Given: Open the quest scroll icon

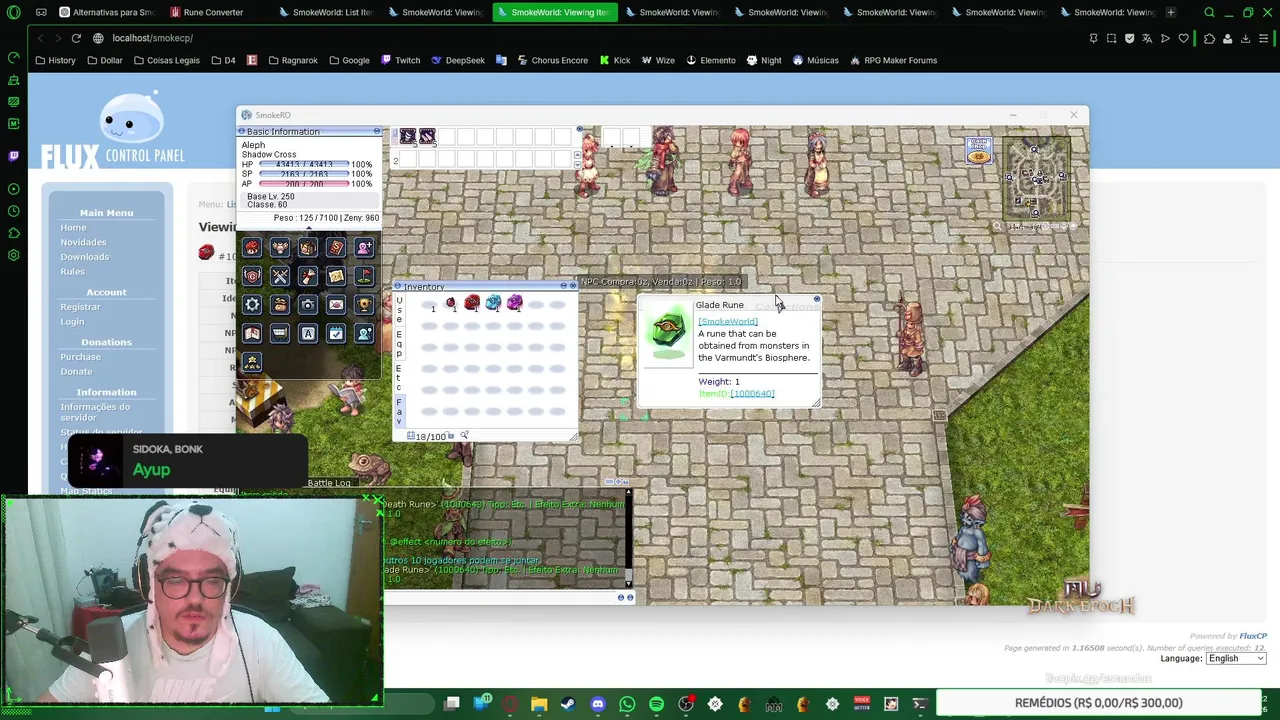Looking at the screenshot, I should point(308,276).
